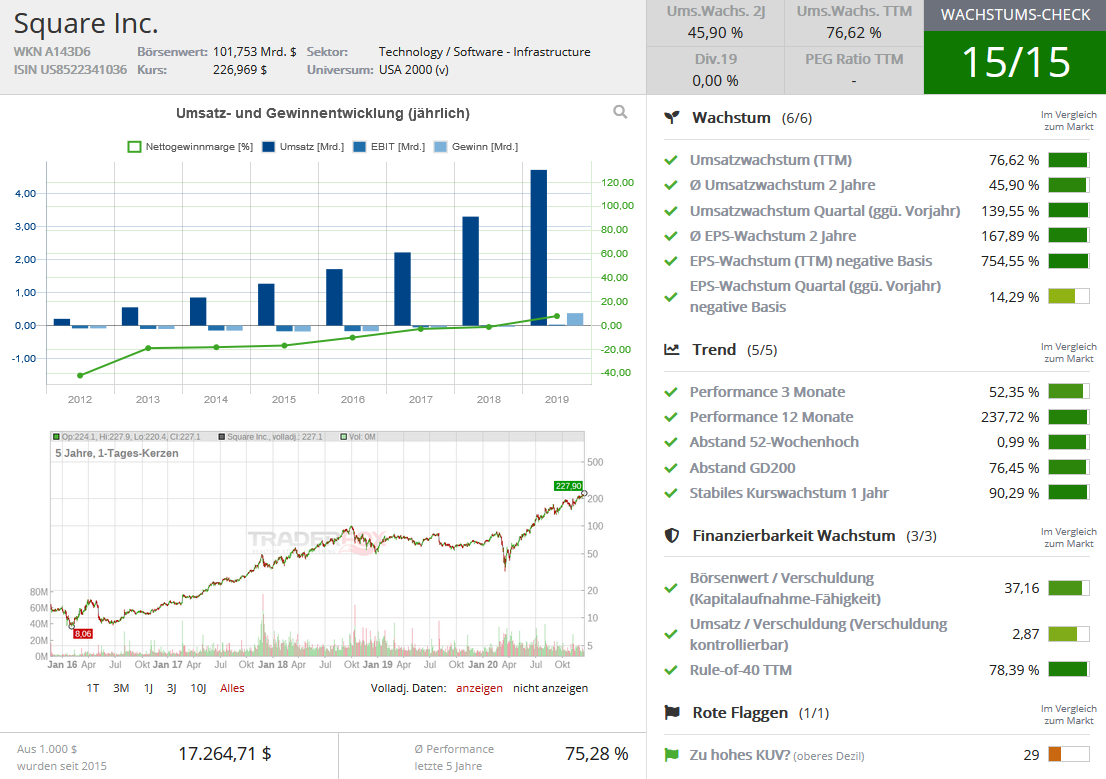This screenshot has height=779, width=1106.
Task: Click the Technology / Software - Infrastructure sector
Action: pyautogui.click(x=485, y=52)
